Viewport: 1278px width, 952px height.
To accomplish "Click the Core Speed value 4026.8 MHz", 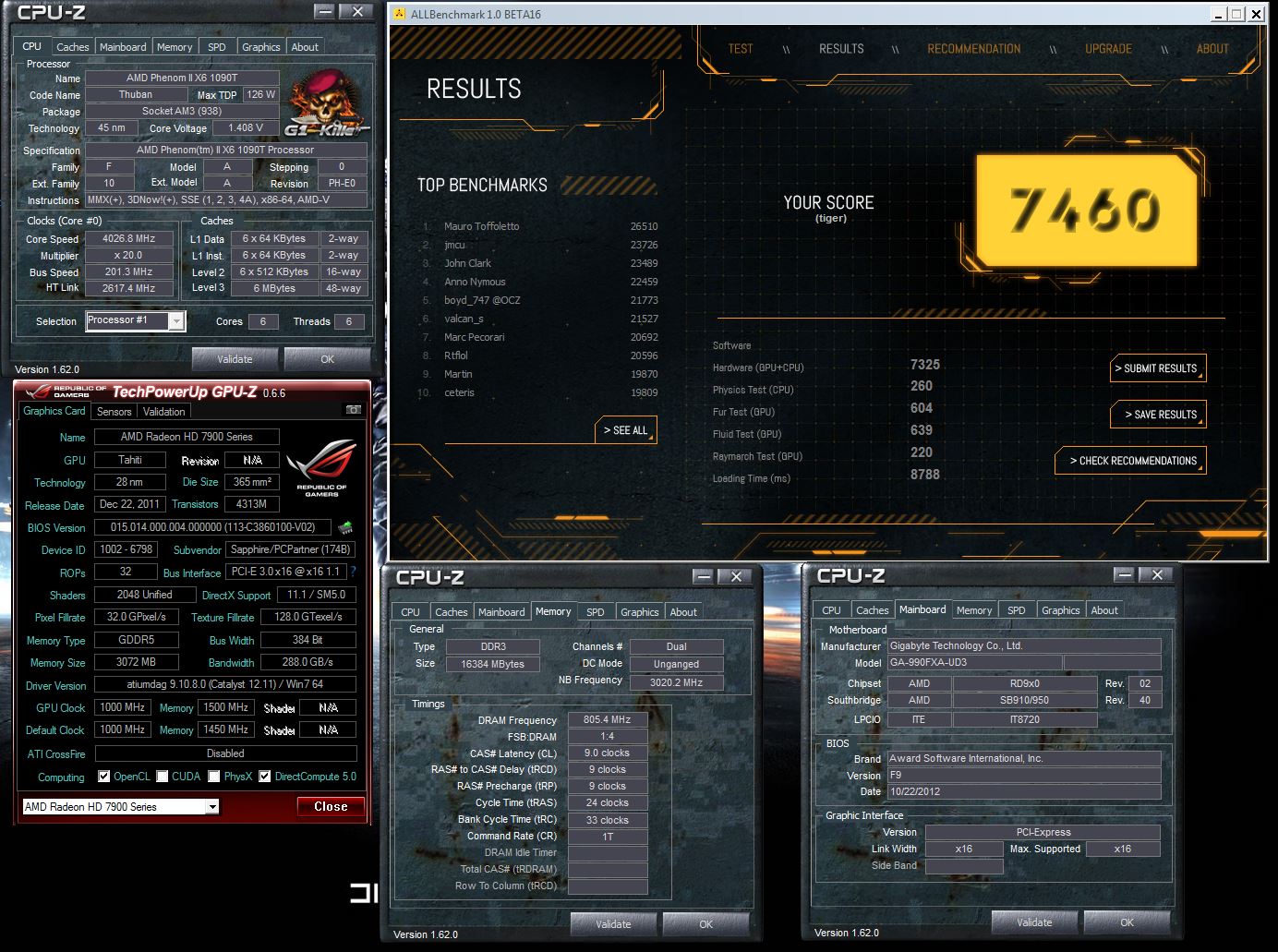I will pos(129,238).
